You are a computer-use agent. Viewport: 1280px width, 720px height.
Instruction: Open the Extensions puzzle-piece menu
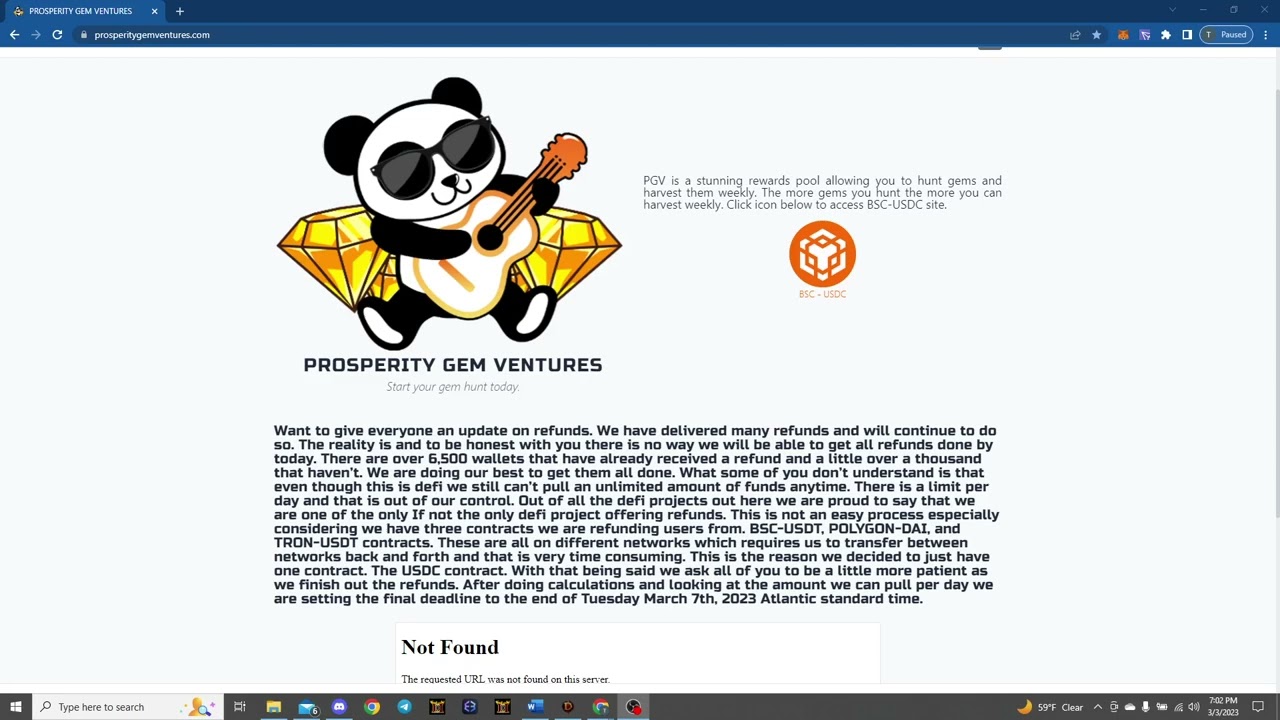pyautogui.click(x=1165, y=35)
